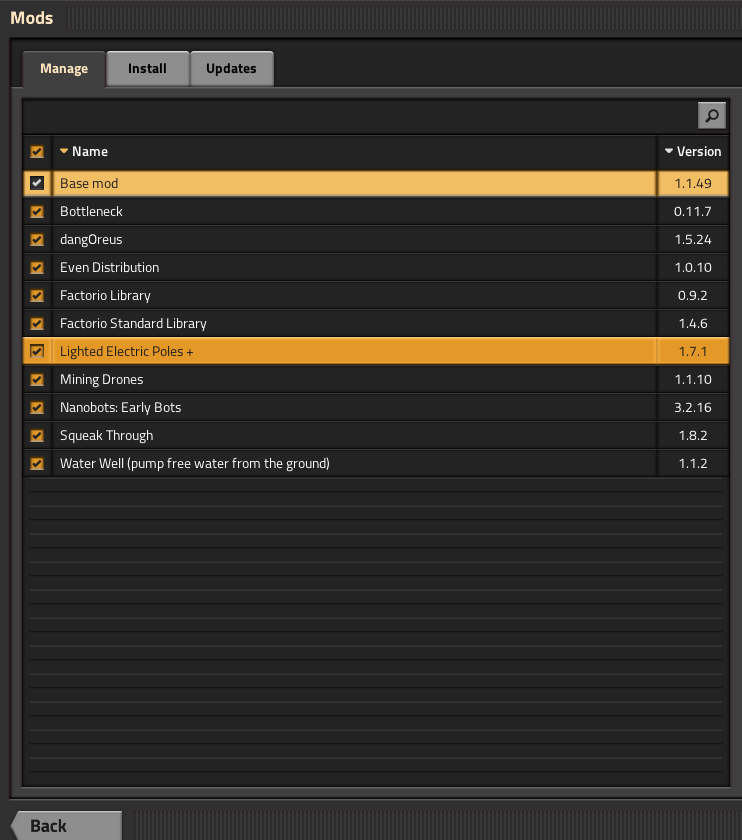The height and width of the screenshot is (840, 742).
Task: Click Factorio Standard Library version 1.4.6
Action: point(693,324)
